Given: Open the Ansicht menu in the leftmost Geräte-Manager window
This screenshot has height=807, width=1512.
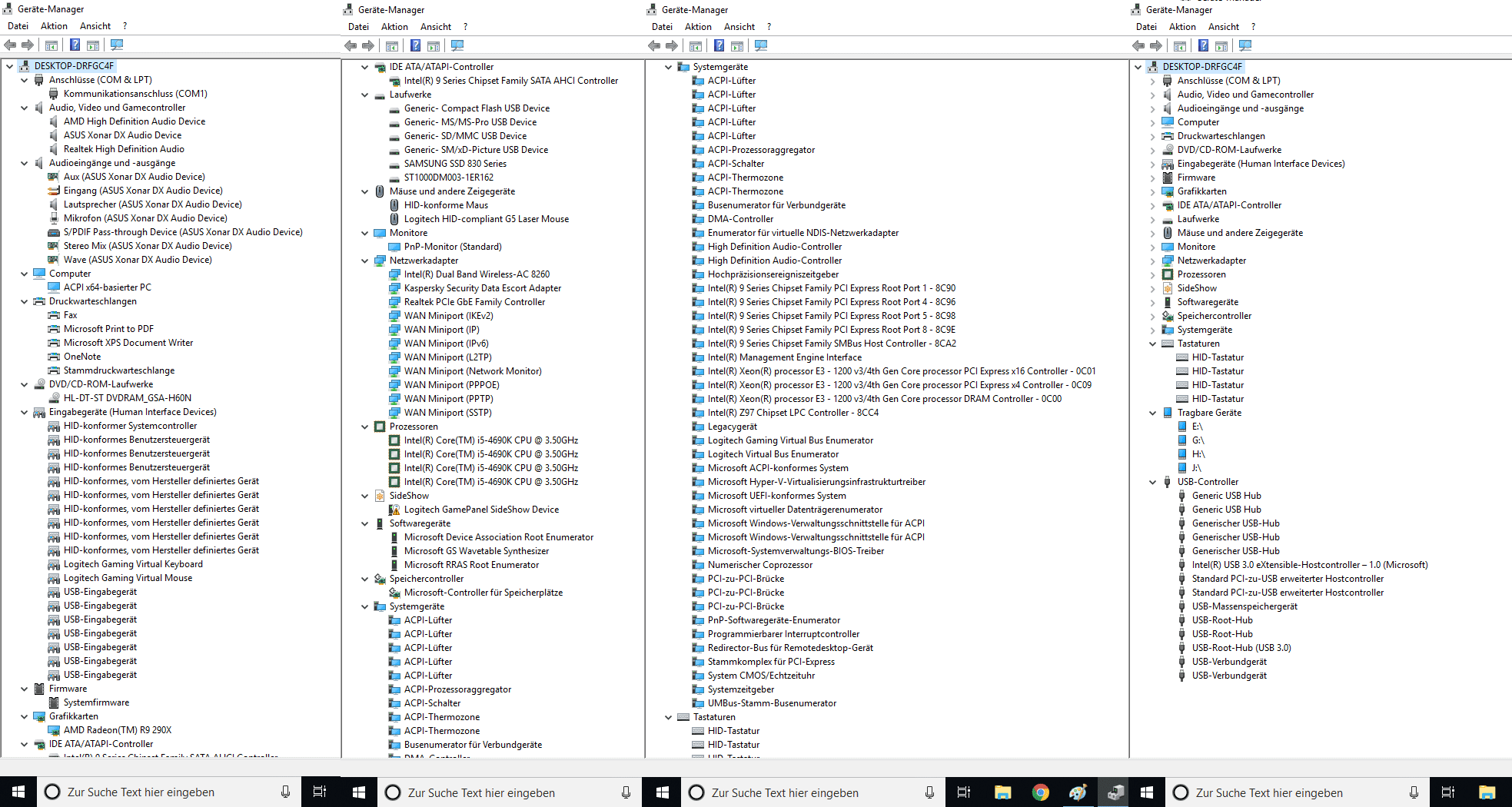Looking at the screenshot, I should coord(95,26).
